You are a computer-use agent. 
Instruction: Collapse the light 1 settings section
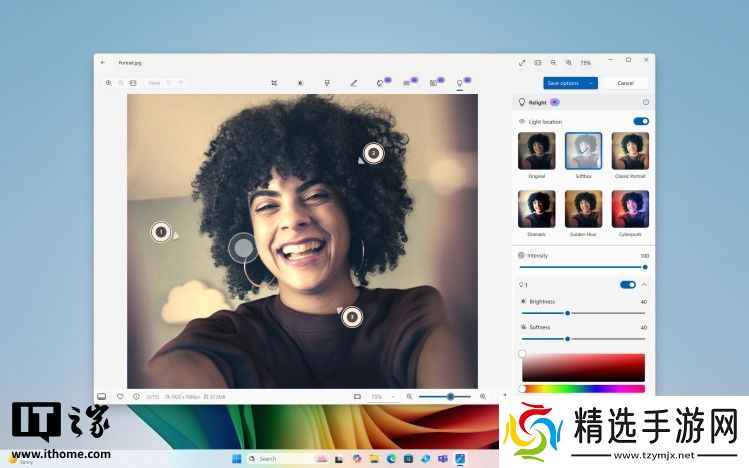pyautogui.click(x=645, y=285)
